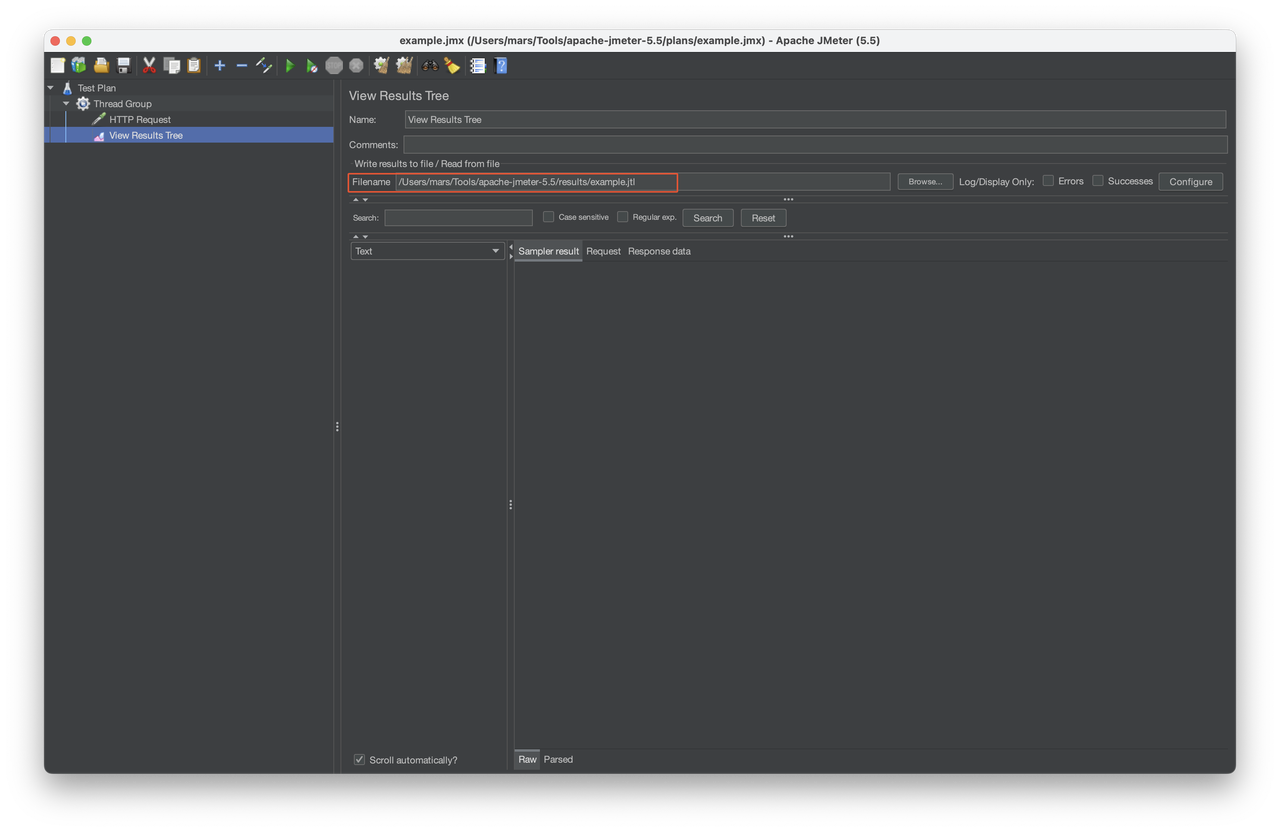This screenshot has height=832, width=1280.
Task: Open the Function Helper dialog icon
Action: (478, 66)
